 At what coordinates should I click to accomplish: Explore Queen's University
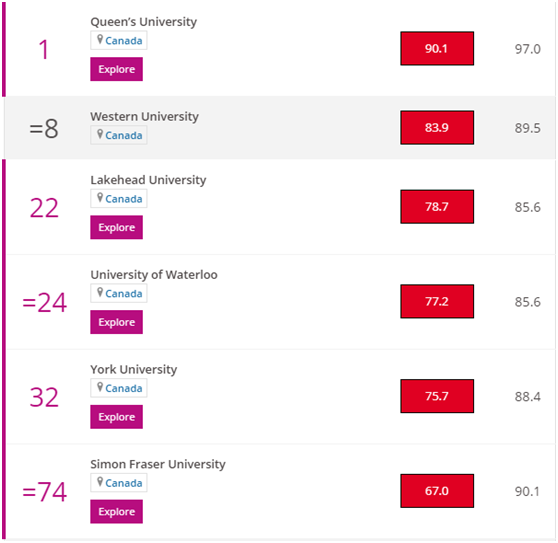point(116,69)
